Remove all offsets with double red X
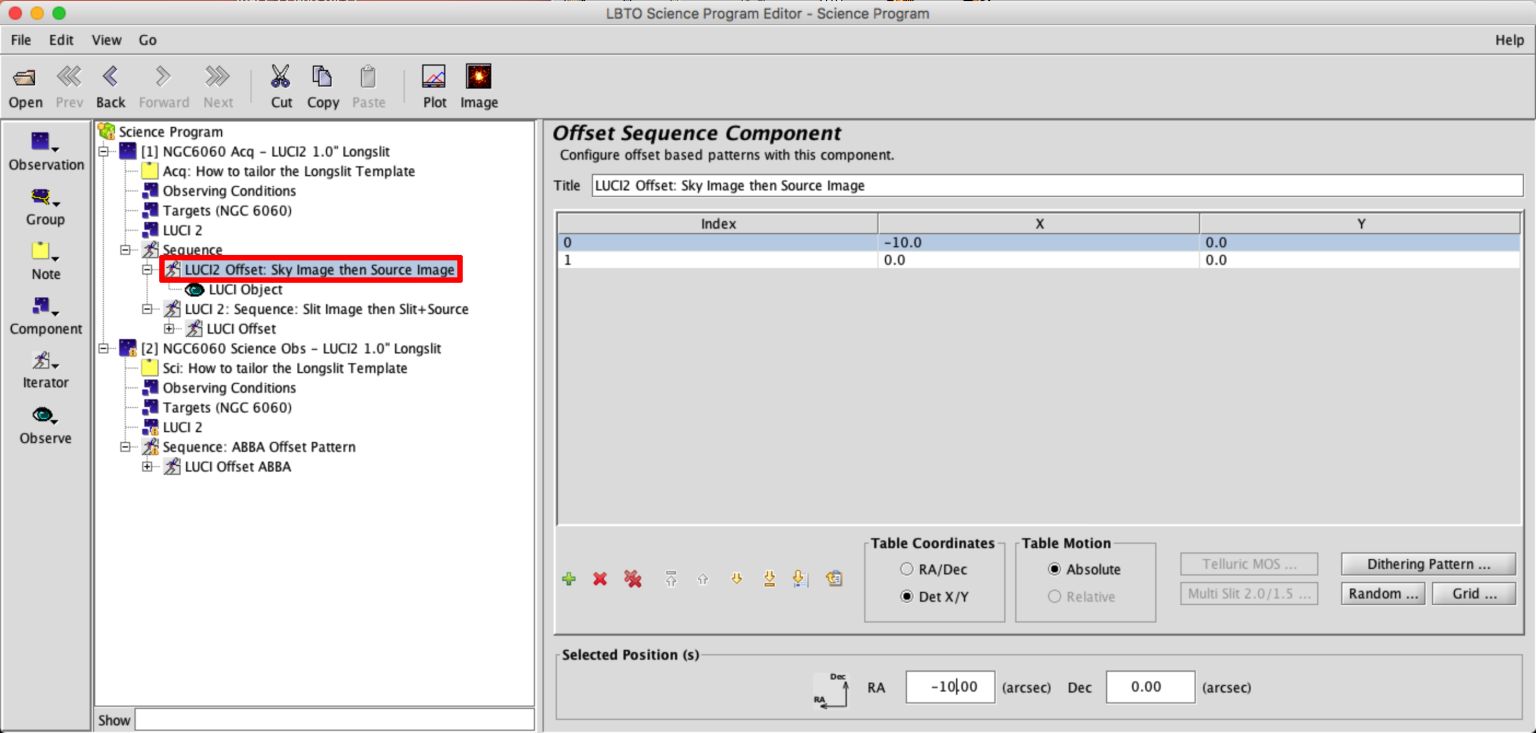Image resolution: width=1536 pixels, height=733 pixels. coord(633,579)
